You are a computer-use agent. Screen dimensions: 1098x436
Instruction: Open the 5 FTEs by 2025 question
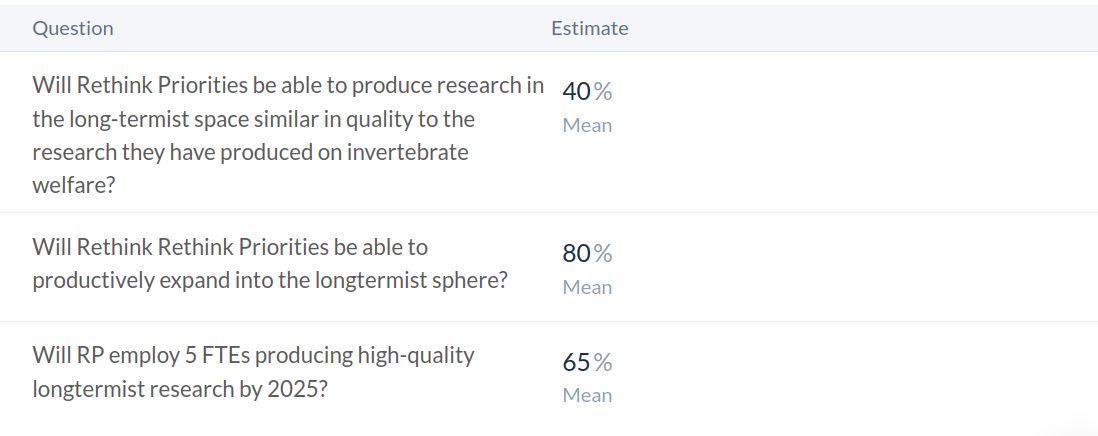(253, 371)
